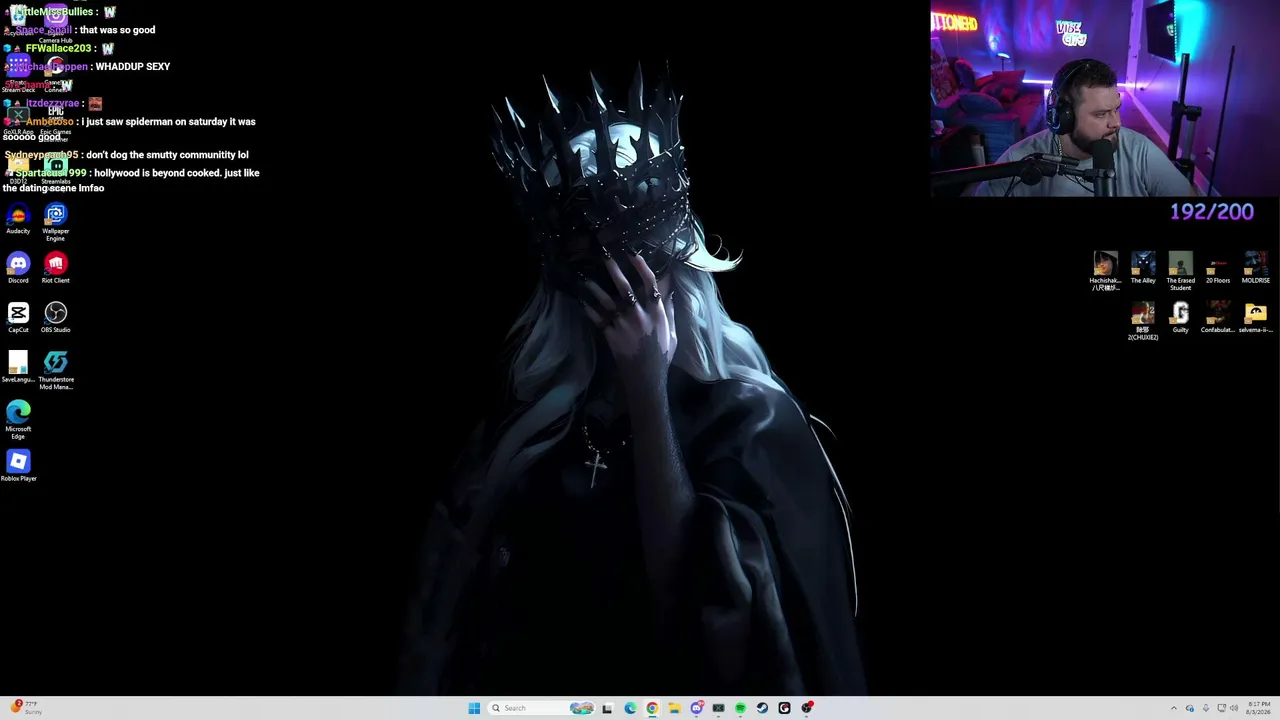Open the weather widget on the taskbar

[26, 708]
